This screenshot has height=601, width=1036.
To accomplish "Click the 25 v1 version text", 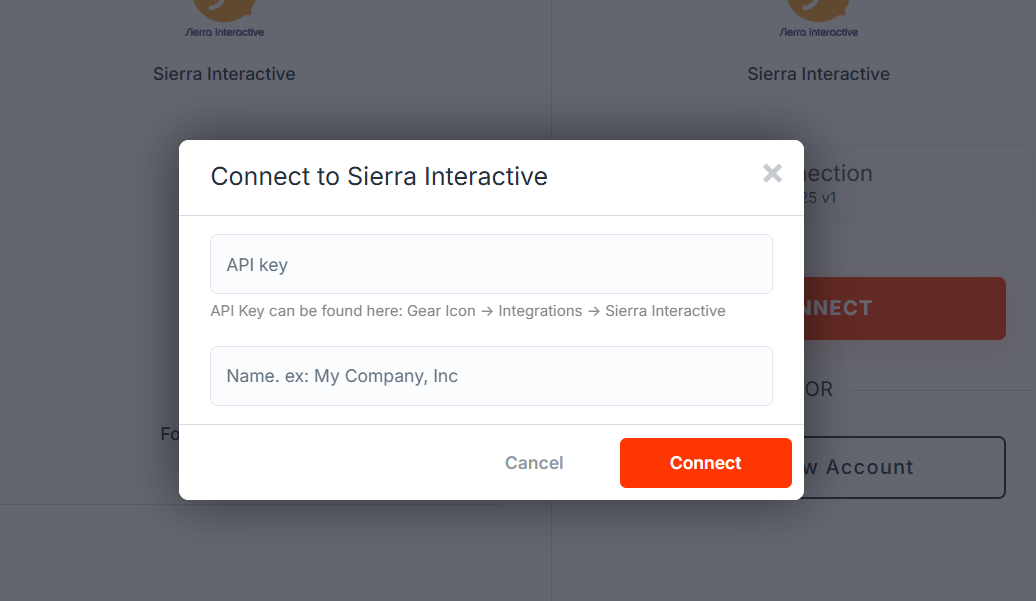I will (821, 198).
